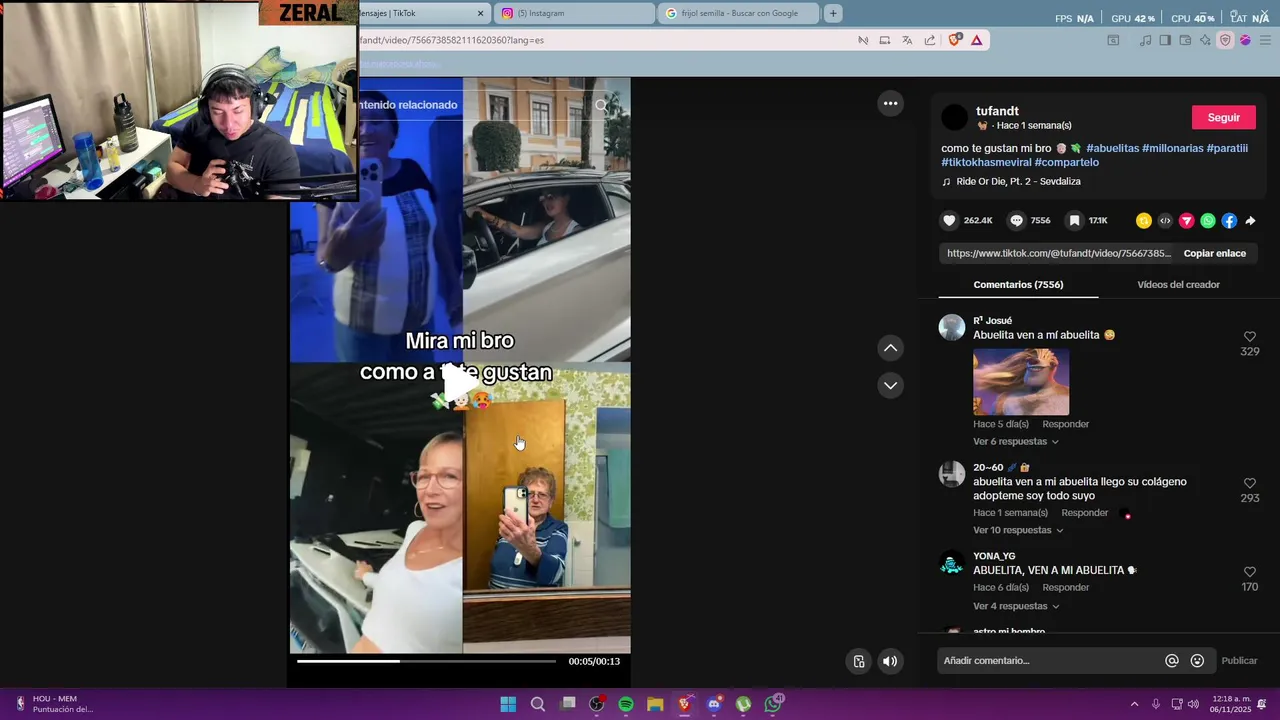Click the Añadir comentario input field
Image resolution: width=1280 pixels, height=720 pixels.
pyautogui.click(x=1050, y=660)
